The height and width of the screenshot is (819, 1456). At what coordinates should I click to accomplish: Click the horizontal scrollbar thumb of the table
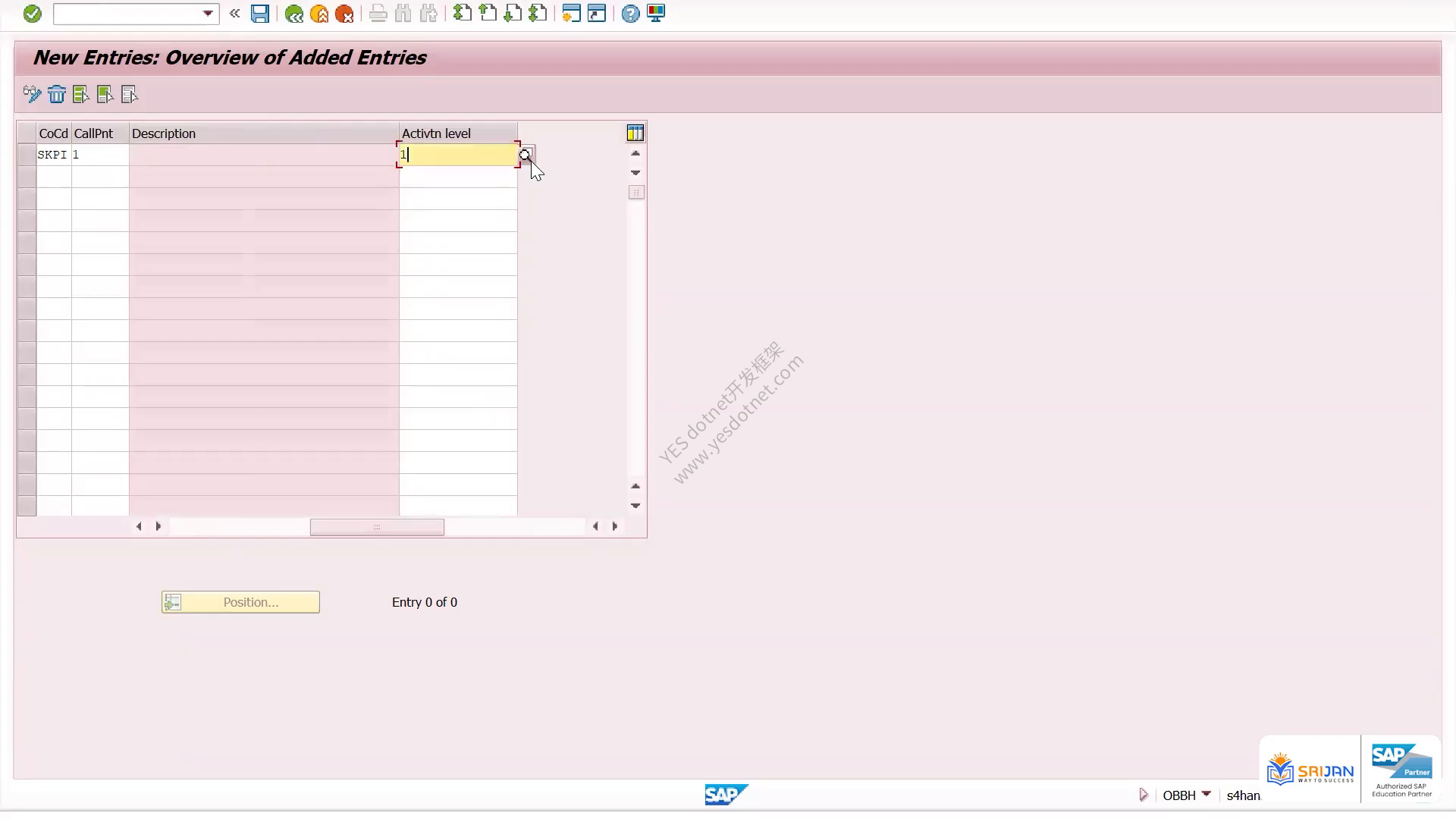click(377, 527)
